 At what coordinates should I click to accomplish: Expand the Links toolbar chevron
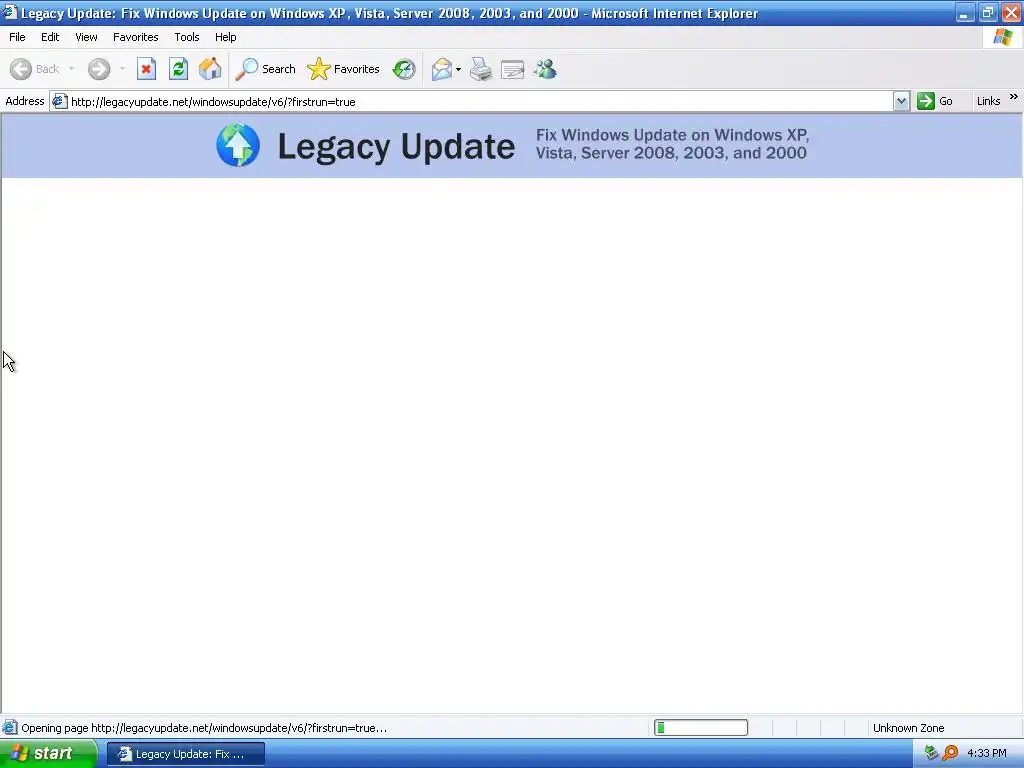pyautogui.click(x=1014, y=97)
